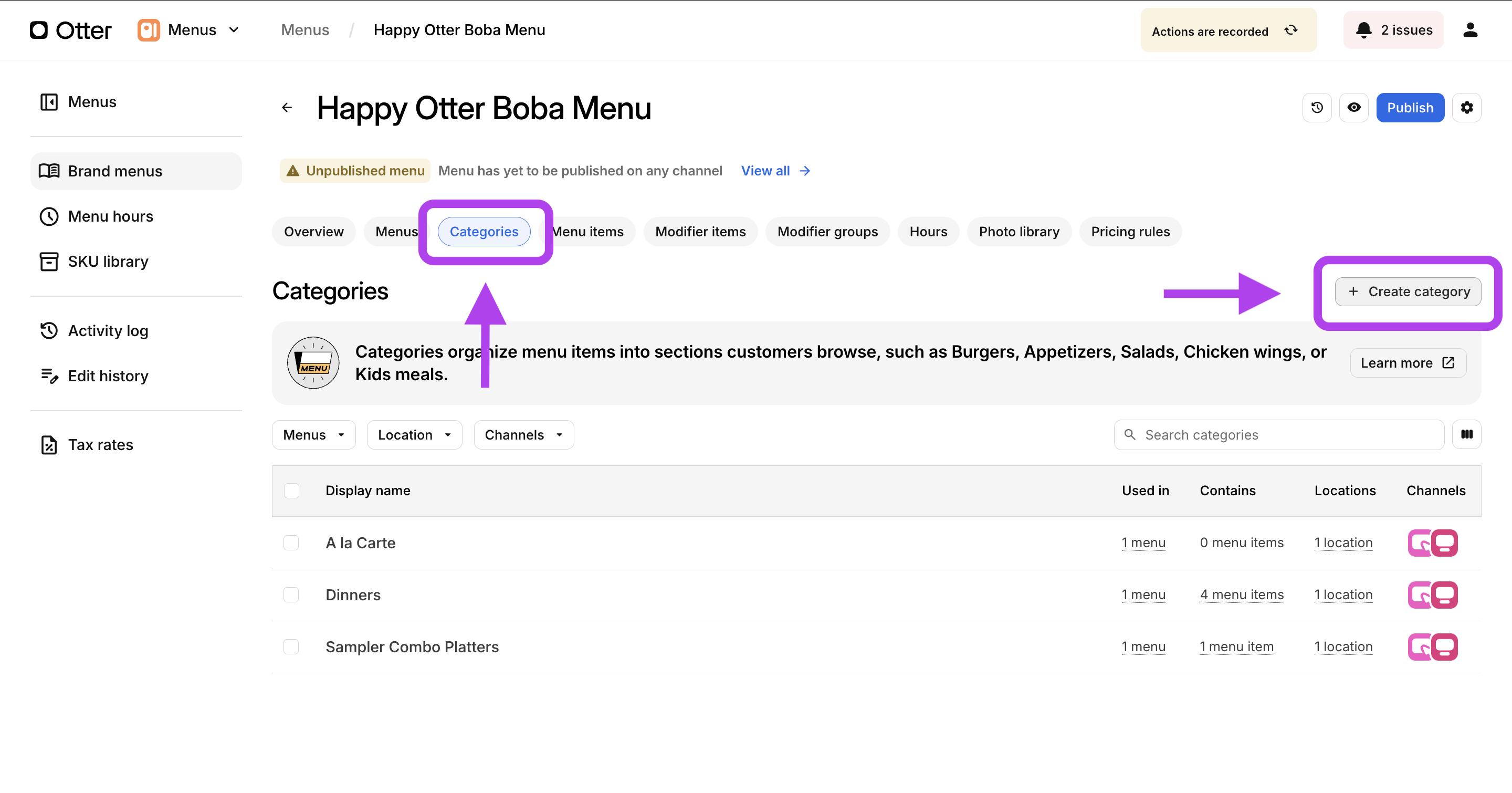Click the Search categories field
The width and height of the screenshot is (1512, 793).
pos(1279,435)
